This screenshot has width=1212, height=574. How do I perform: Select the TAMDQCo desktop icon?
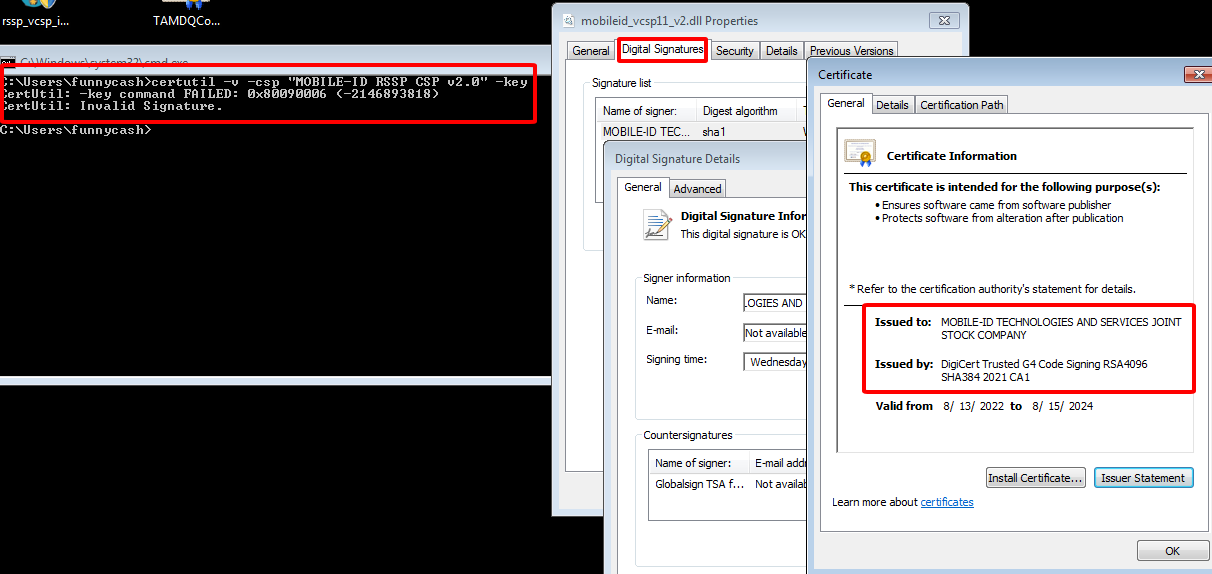click(186, 14)
